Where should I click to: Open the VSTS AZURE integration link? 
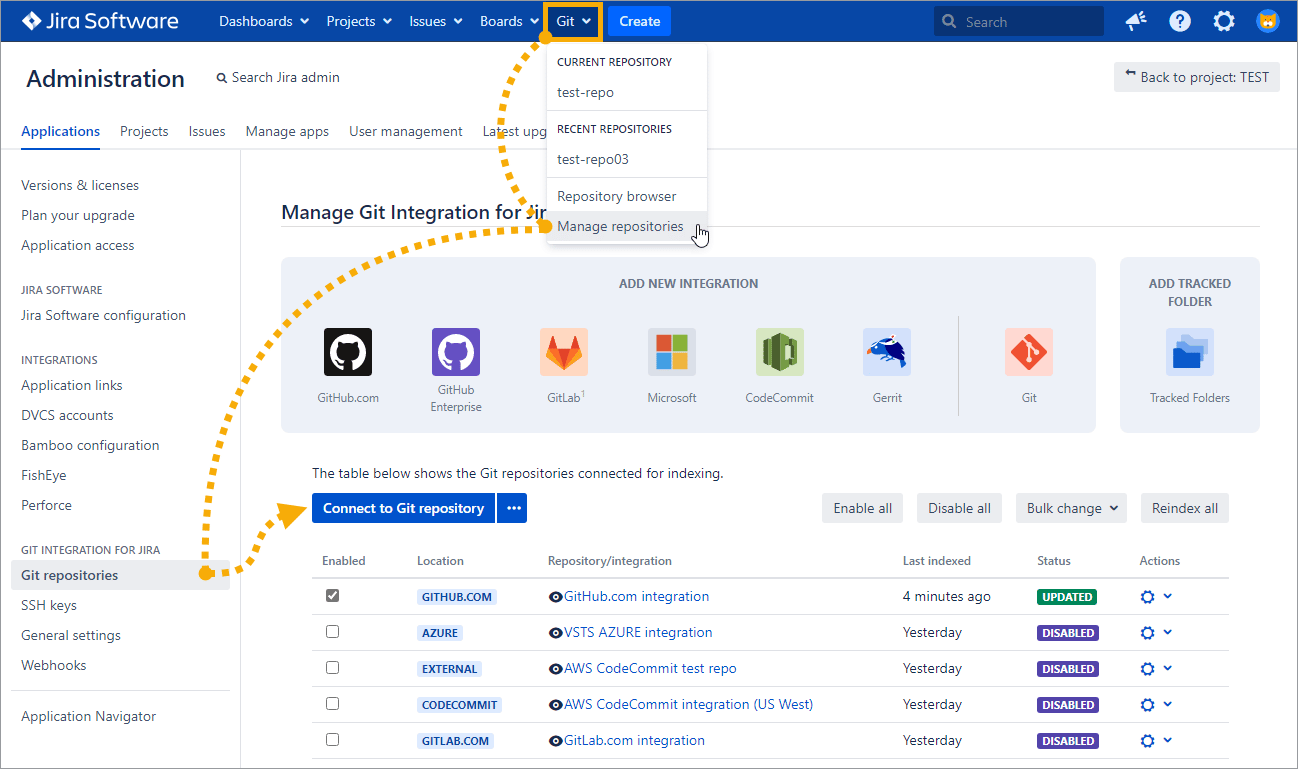coord(638,632)
